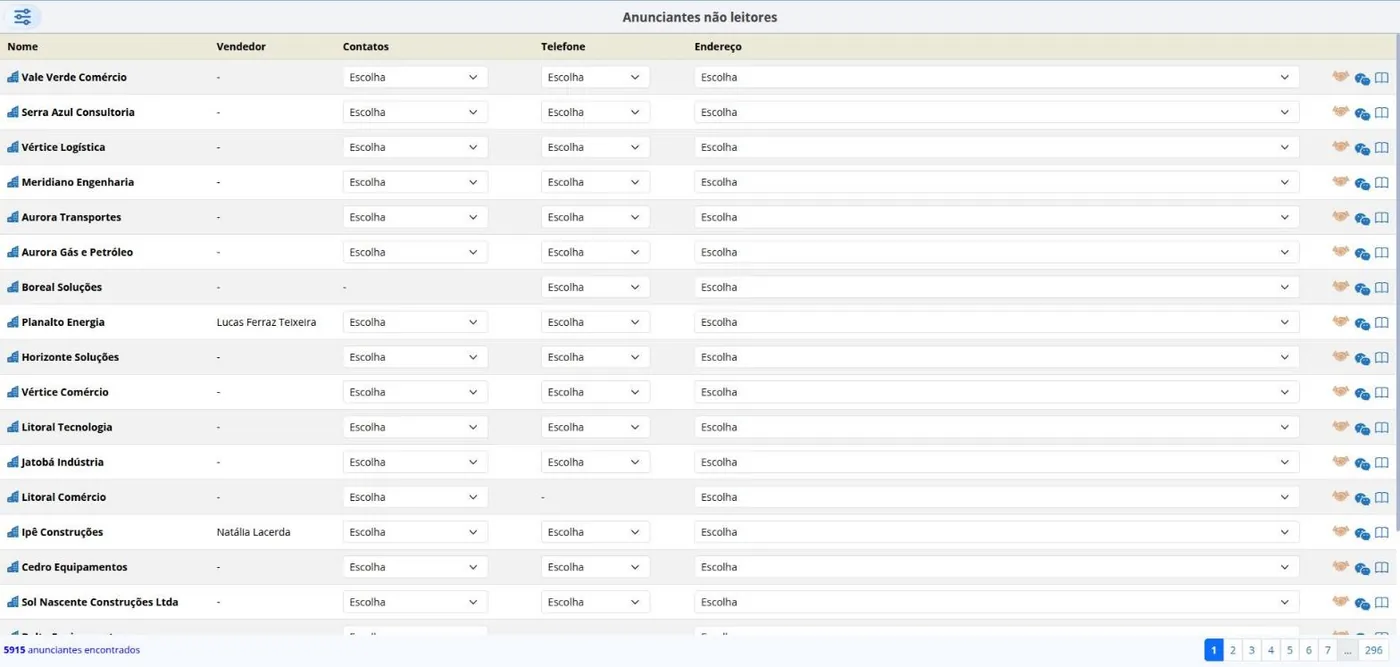Click handshake icon for Meridiano Engenharia
Screen dimensions: 1400x667
click(x=1341, y=182)
